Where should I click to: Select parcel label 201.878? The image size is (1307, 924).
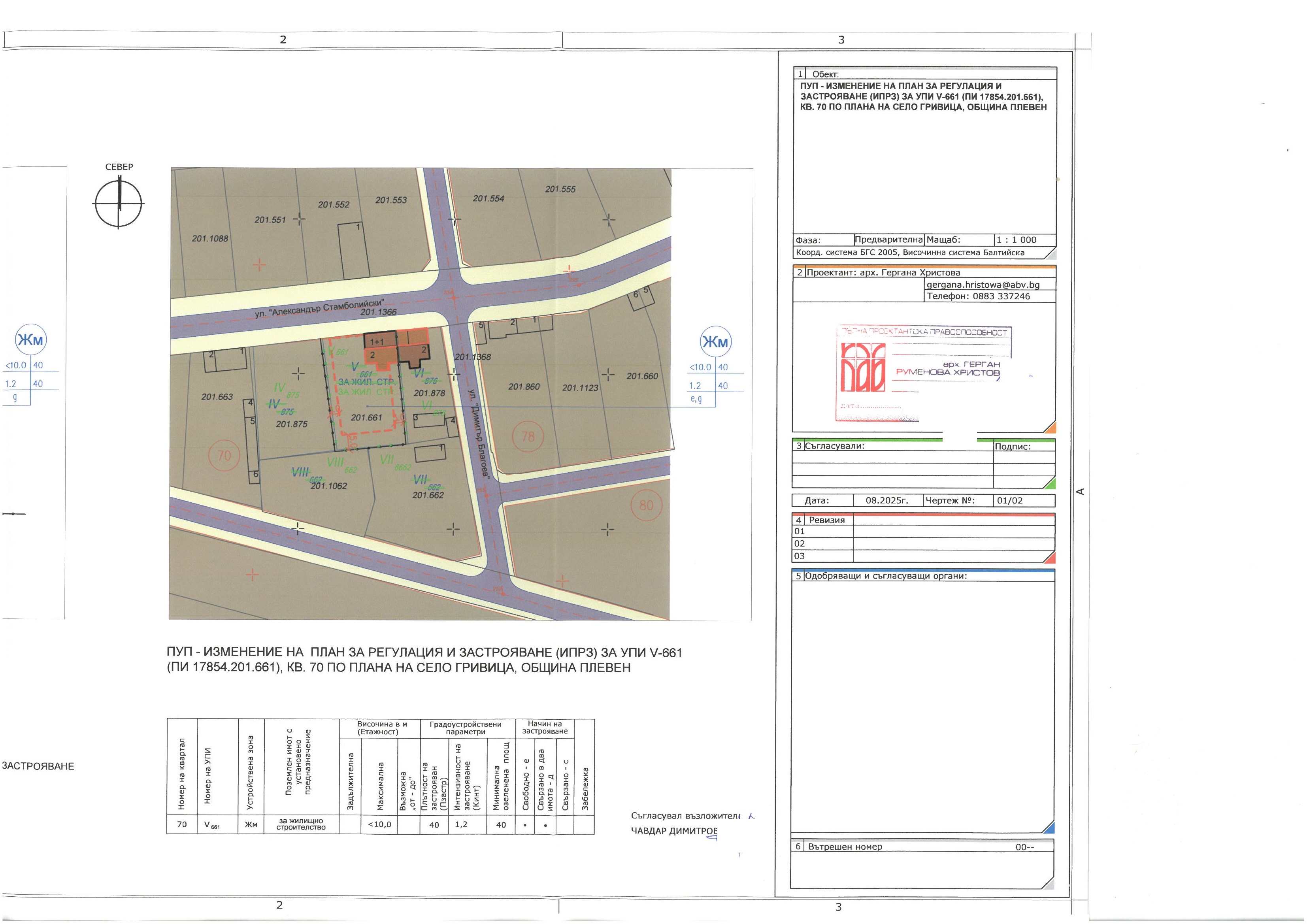coord(429,393)
